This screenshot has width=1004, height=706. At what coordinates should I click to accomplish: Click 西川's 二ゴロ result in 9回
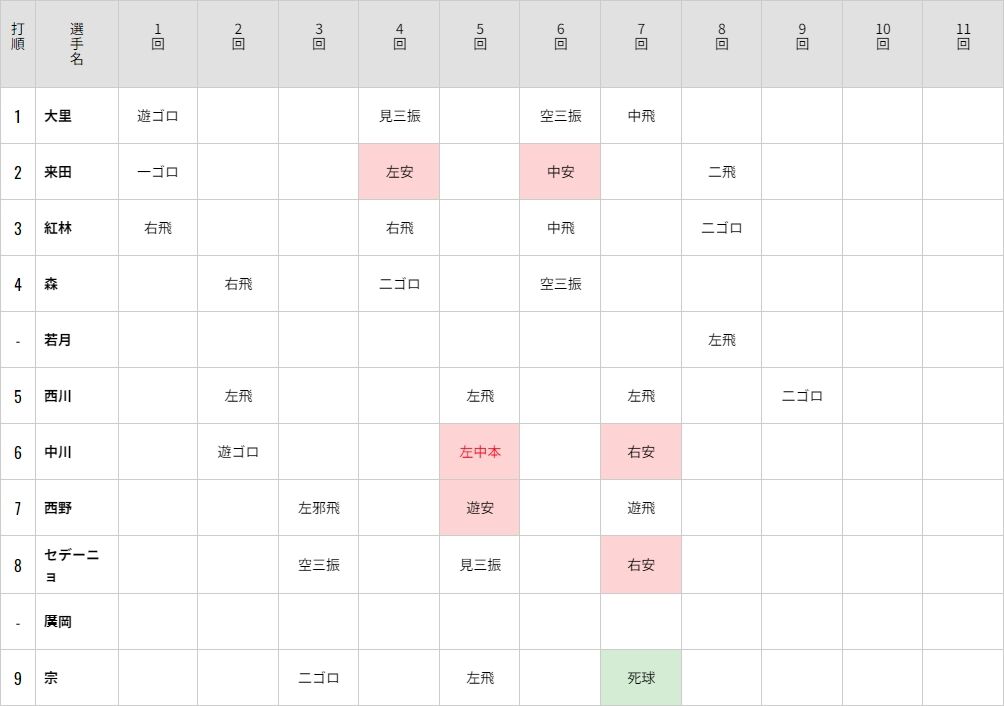point(802,396)
